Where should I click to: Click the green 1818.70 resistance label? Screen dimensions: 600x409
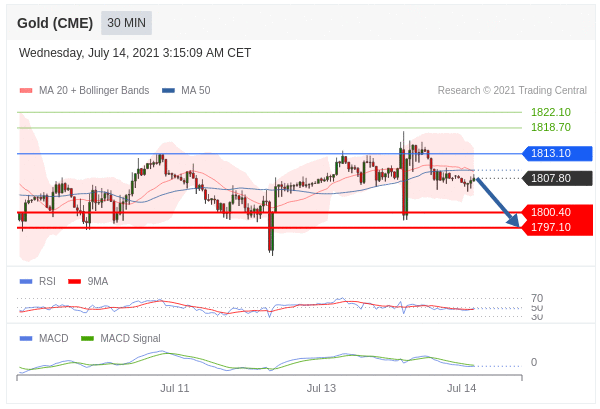[x=550, y=127]
